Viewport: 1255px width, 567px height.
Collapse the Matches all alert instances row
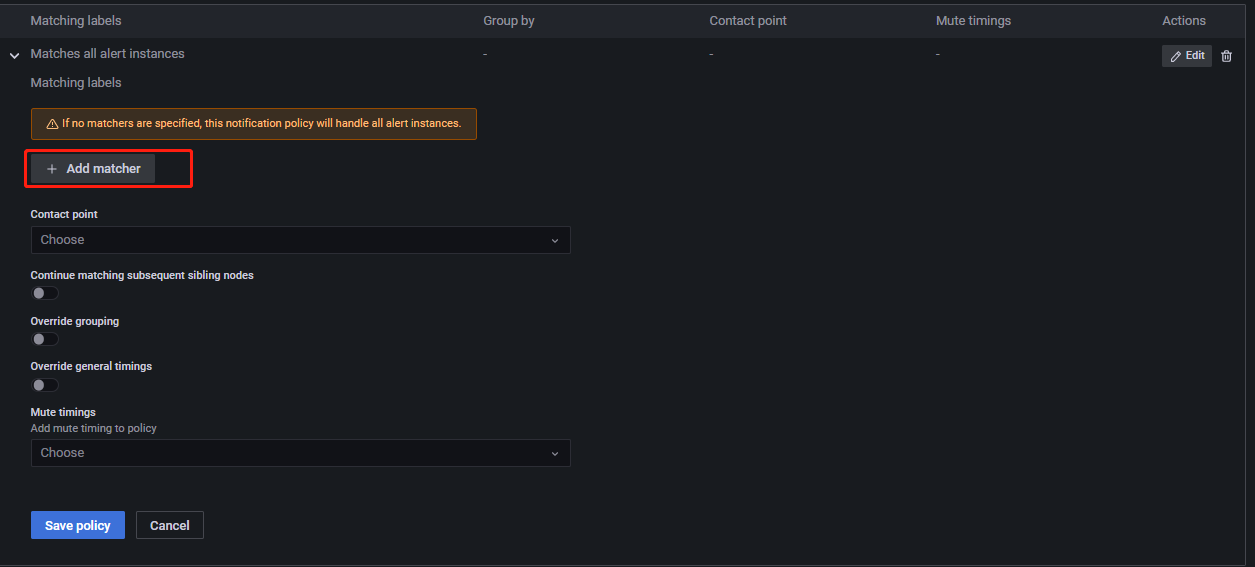[x=14, y=56]
